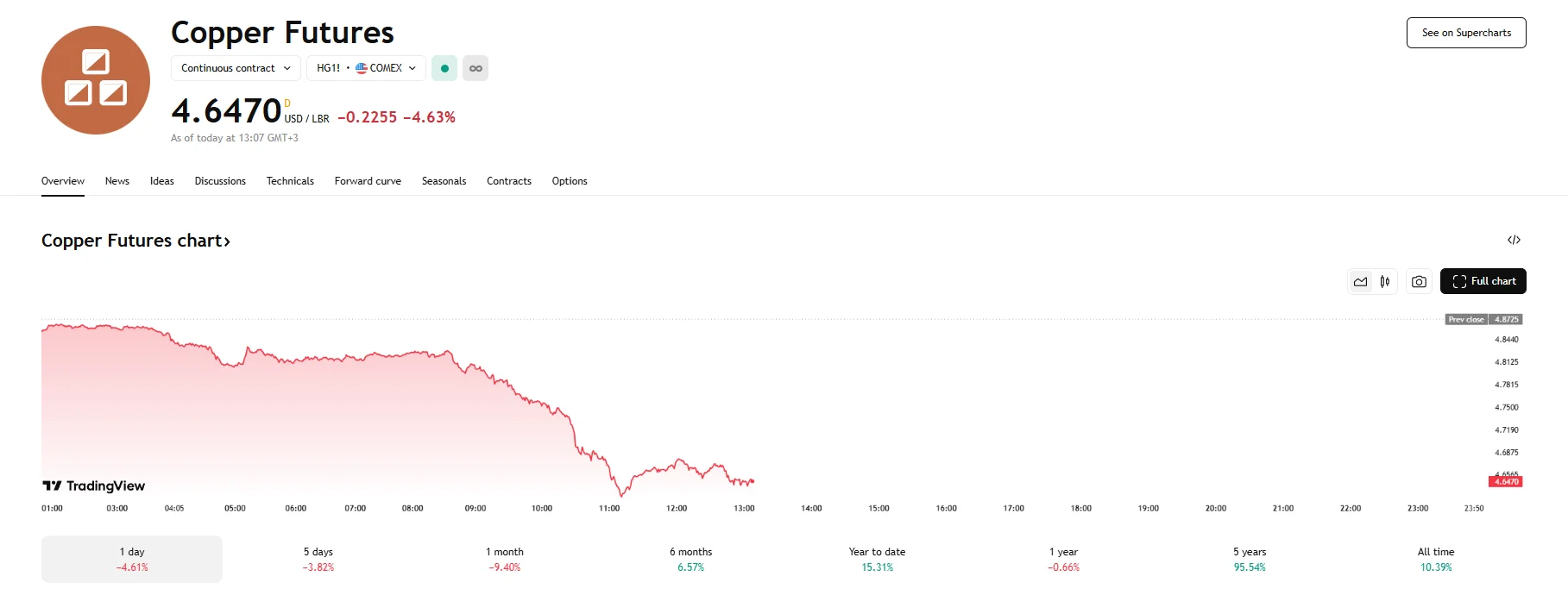Open the Forward curve tab
Image resolution: width=1568 pixels, height=589 pixels.
click(368, 181)
